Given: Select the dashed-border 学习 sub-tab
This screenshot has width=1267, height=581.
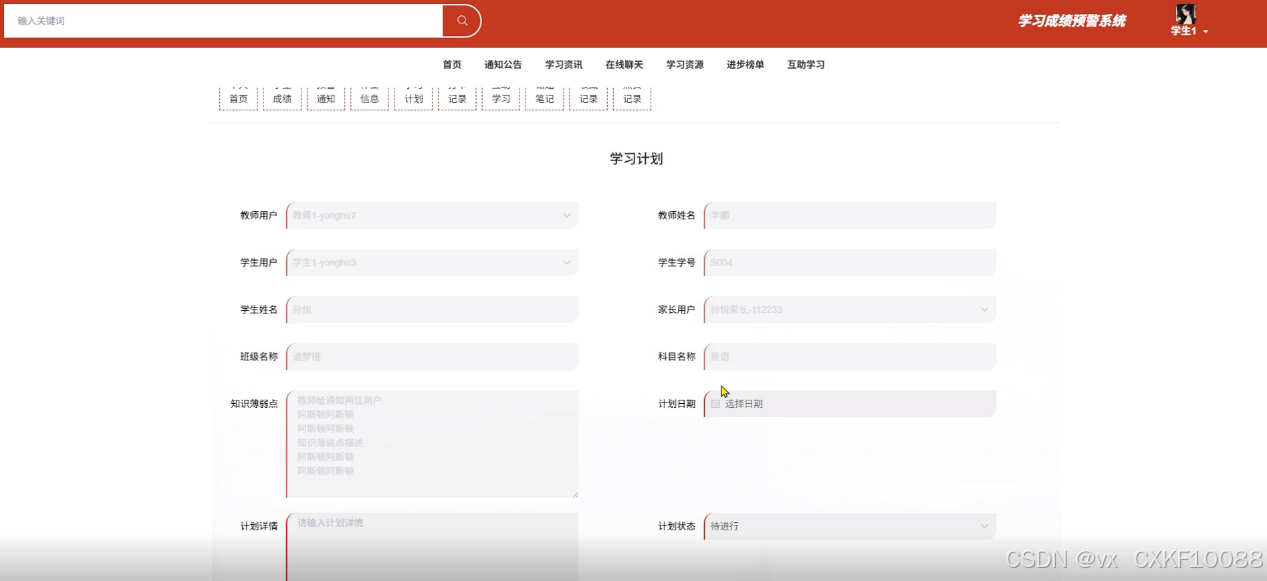Looking at the screenshot, I should coord(501,97).
